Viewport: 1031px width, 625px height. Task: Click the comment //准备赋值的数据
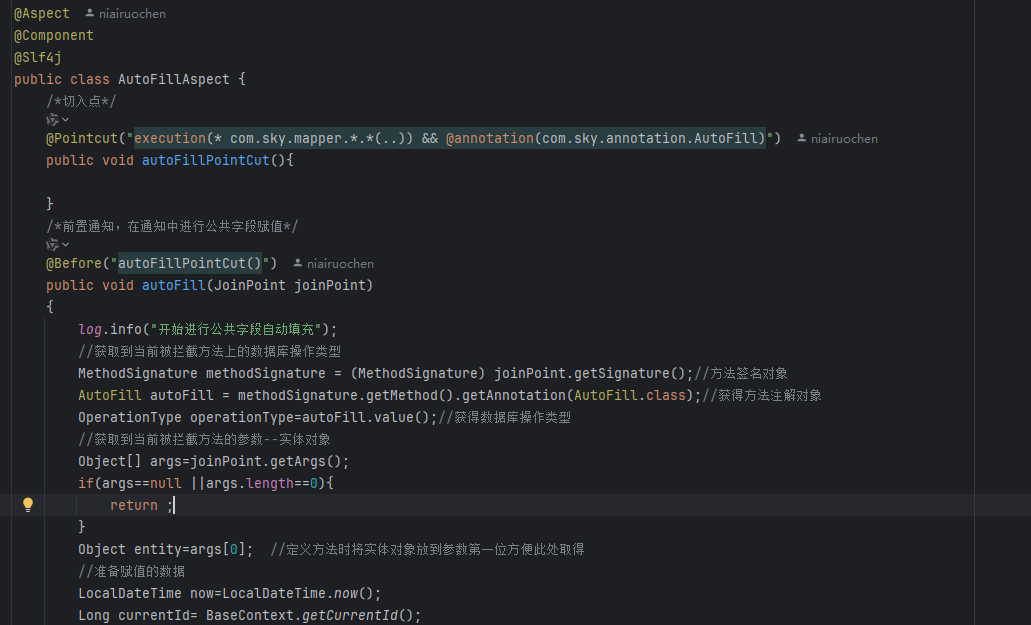(x=132, y=571)
